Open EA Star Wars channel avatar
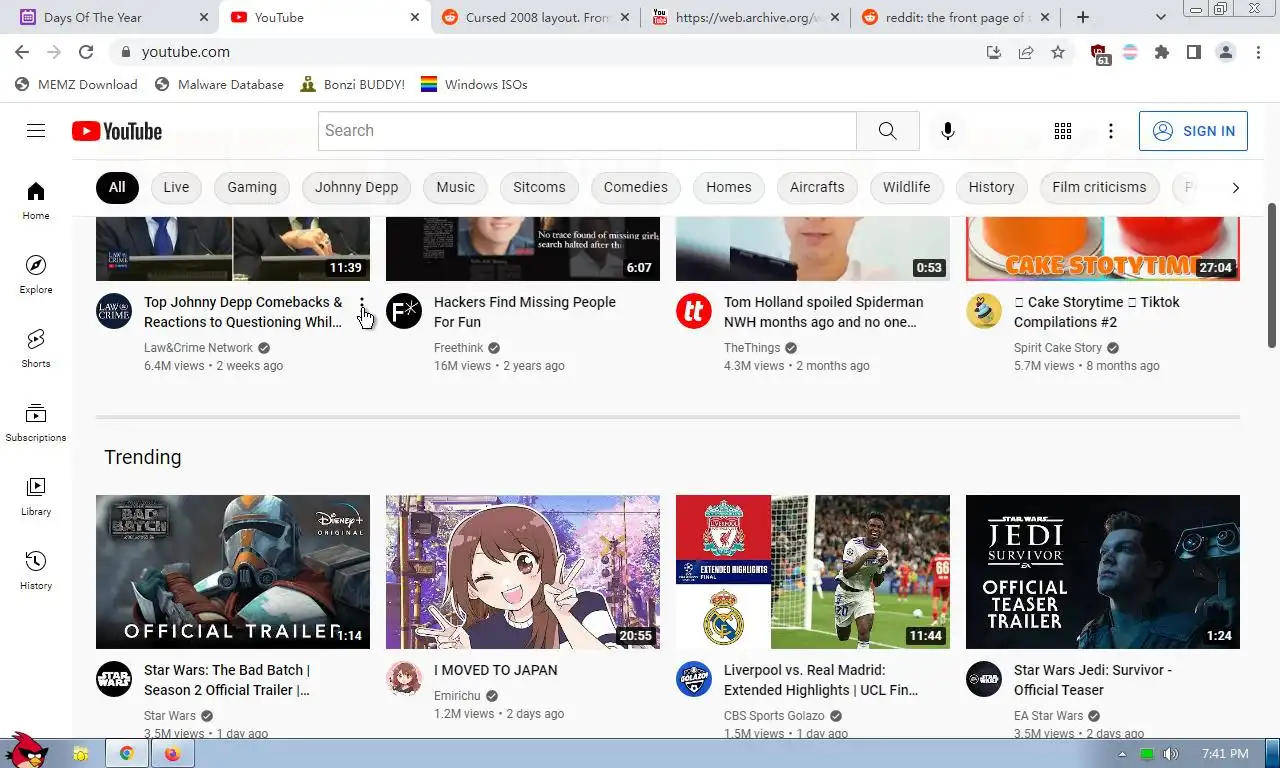The image size is (1280, 768). point(984,679)
